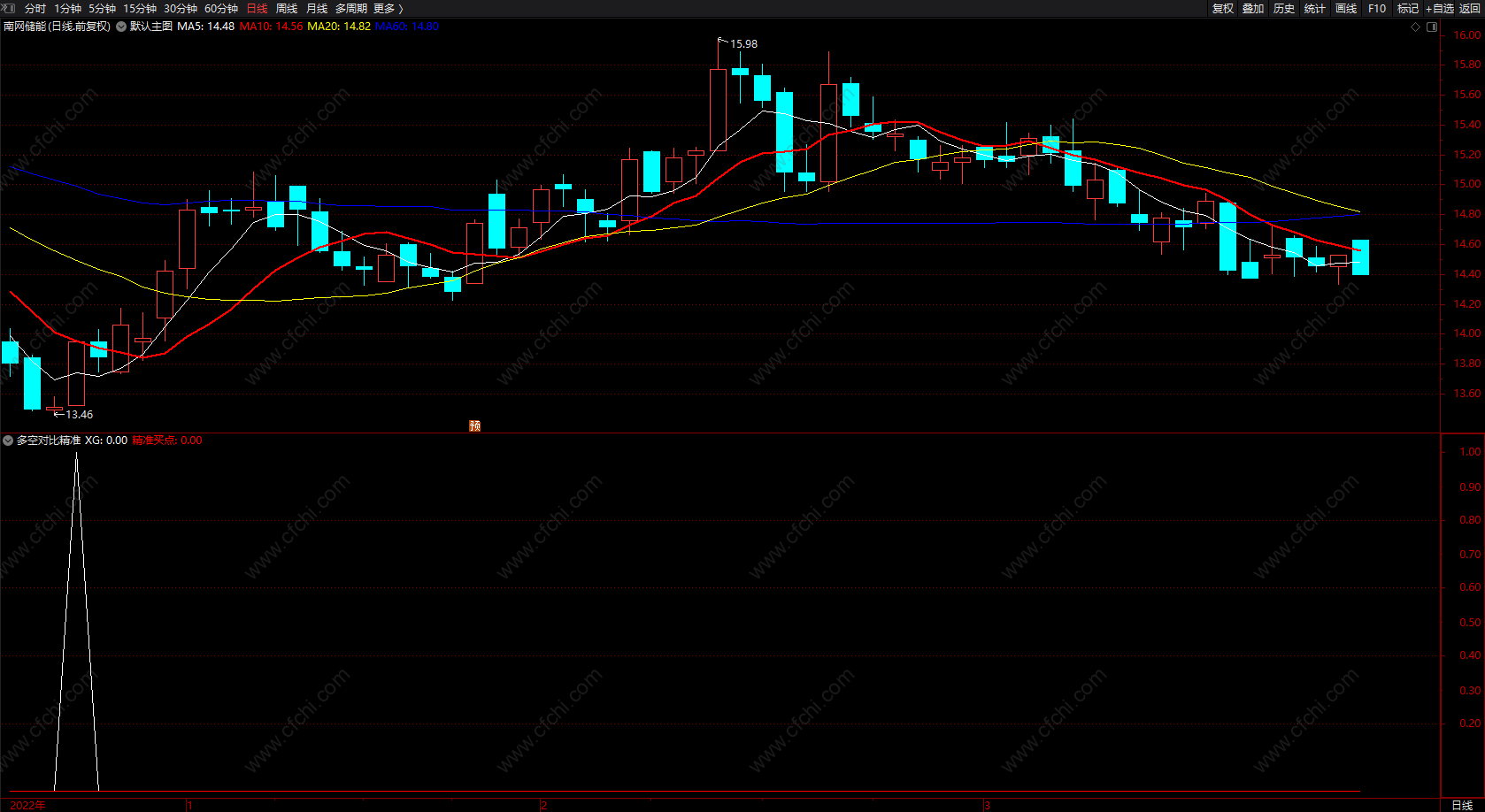1485x812 pixels.
Task: Open the 多周期 multi-period view
Action: point(351,9)
